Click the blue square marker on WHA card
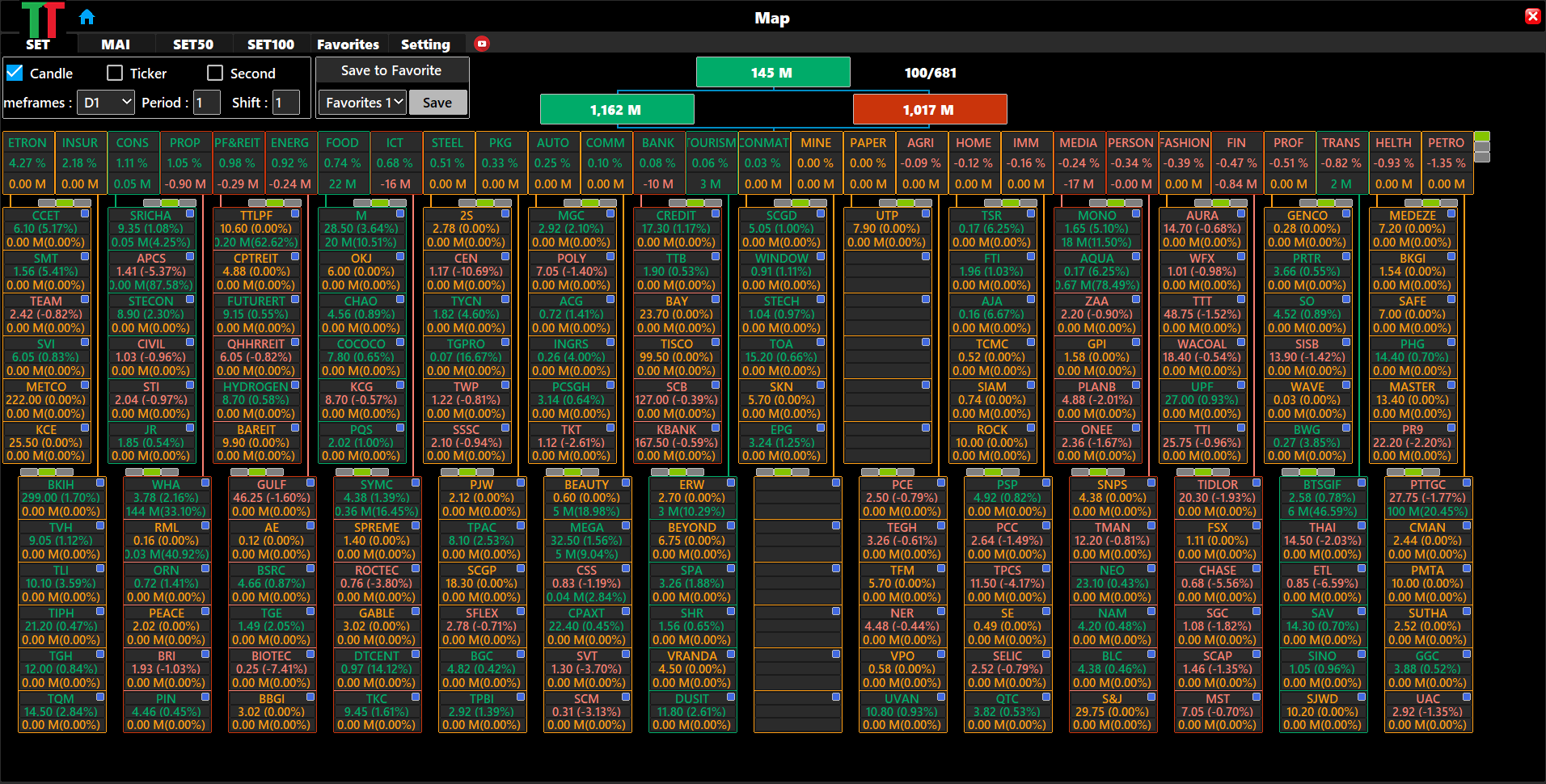This screenshot has width=1546, height=784. pyautogui.click(x=205, y=483)
